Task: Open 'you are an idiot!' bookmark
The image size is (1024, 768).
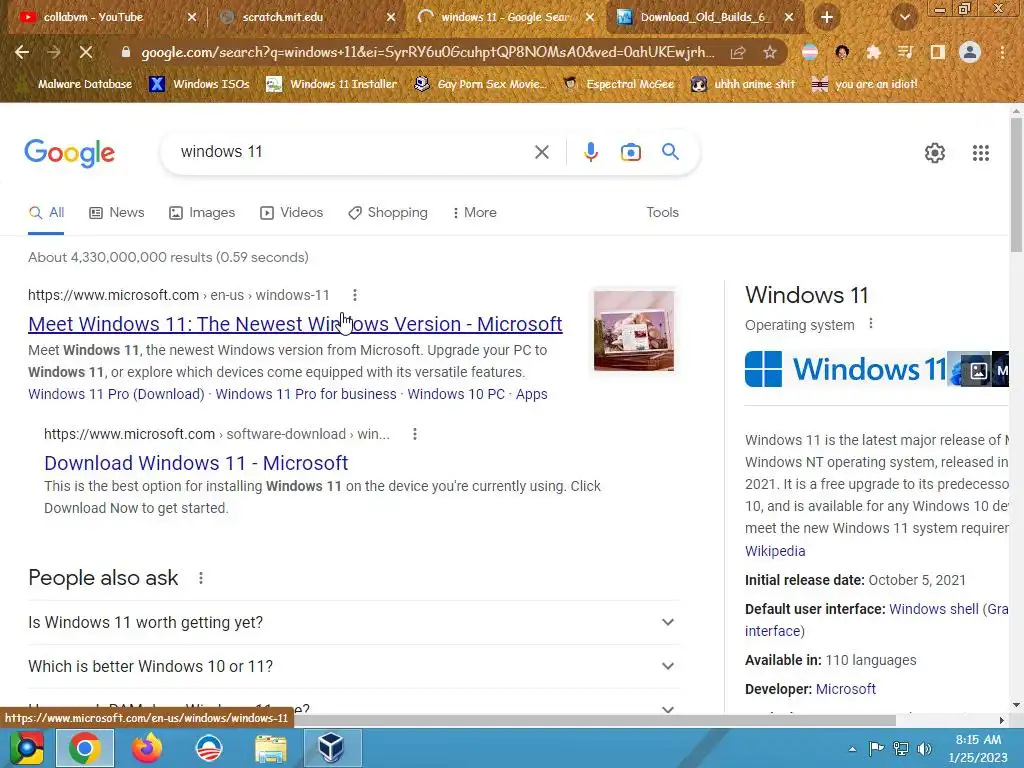Action: 864,84
